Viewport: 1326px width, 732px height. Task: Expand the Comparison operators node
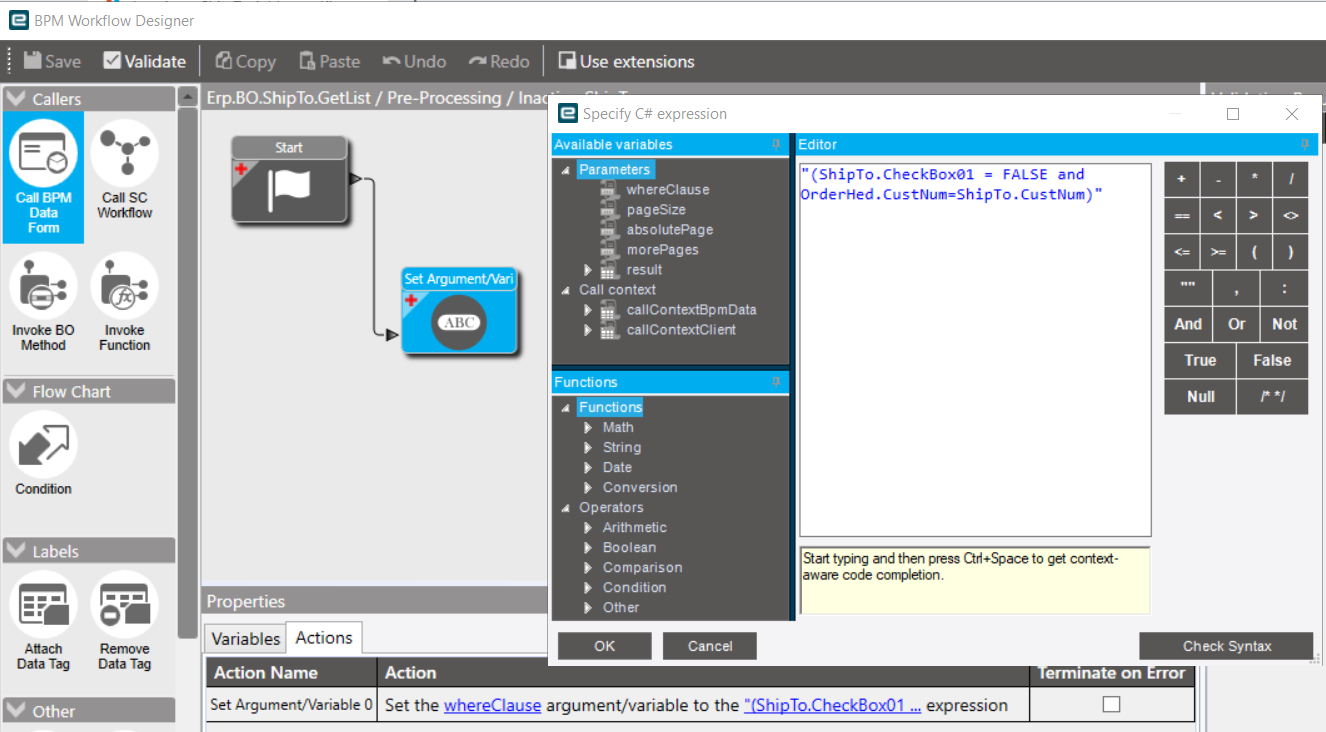589,567
